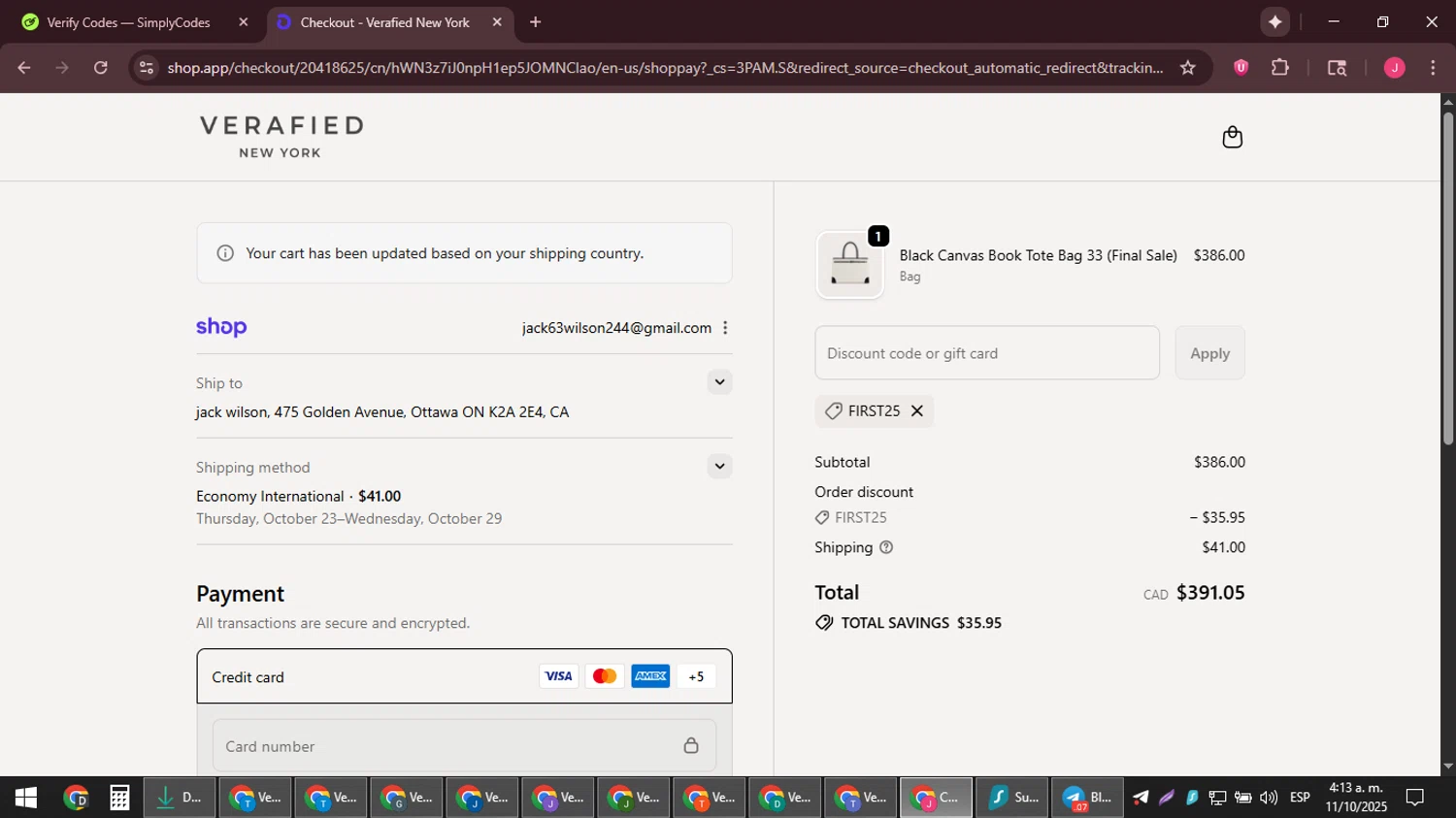Open a new browser tab
1456x818 pixels.
click(x=535, y=21)
